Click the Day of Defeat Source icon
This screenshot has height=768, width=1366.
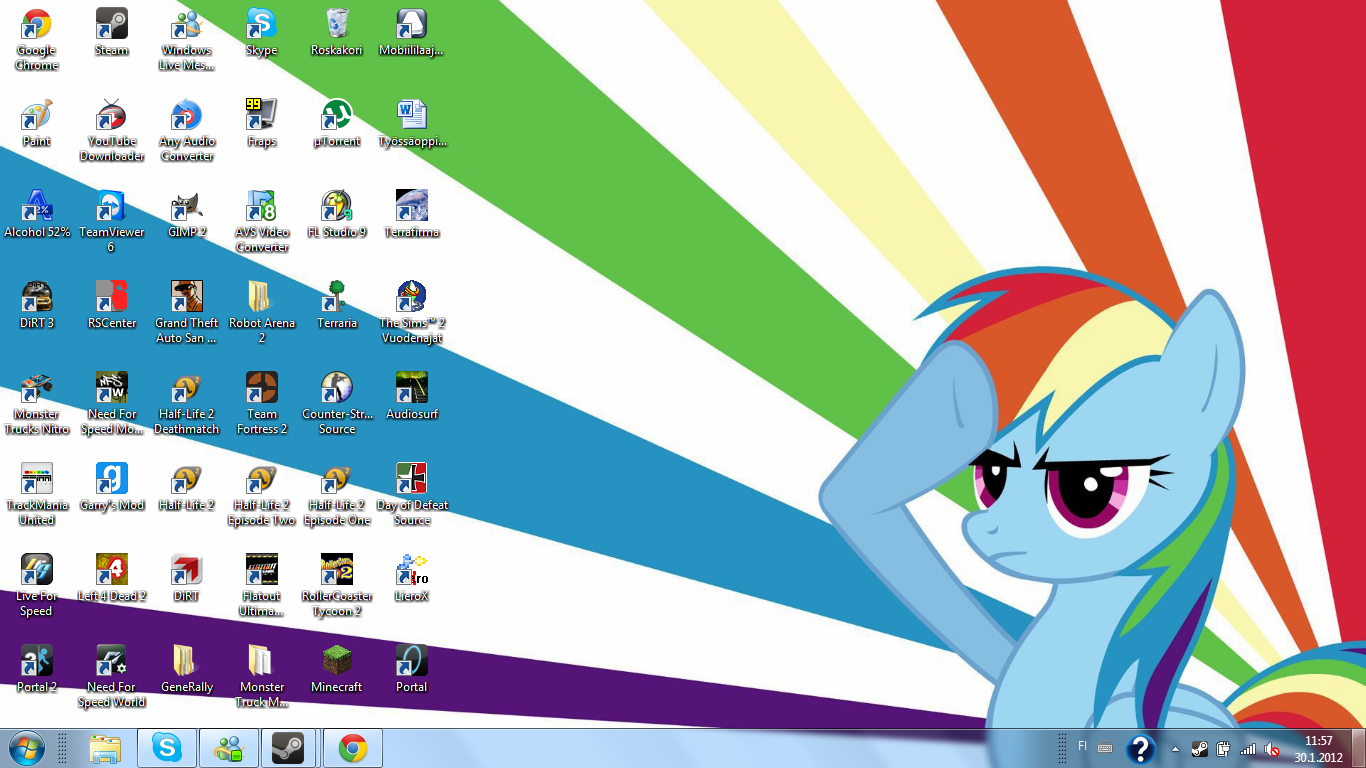pos(412,495)
